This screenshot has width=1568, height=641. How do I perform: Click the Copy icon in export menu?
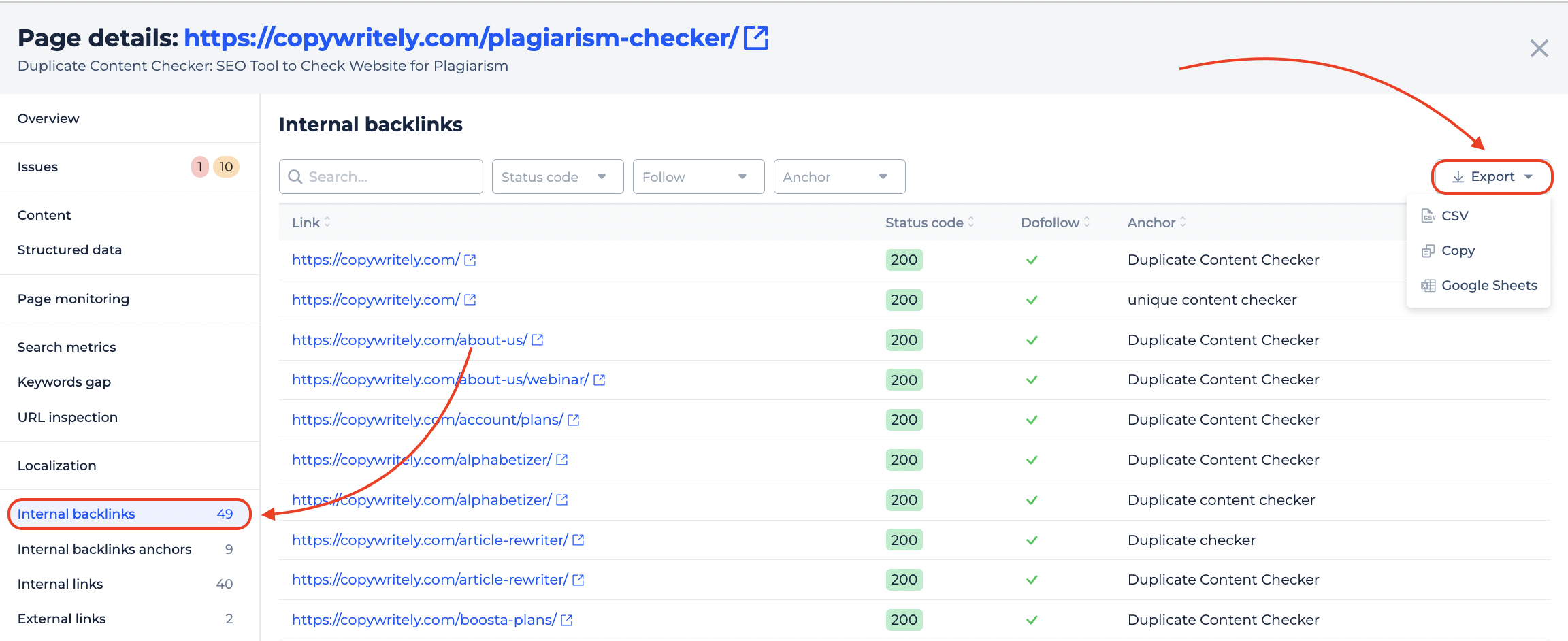click(1428, 250)
